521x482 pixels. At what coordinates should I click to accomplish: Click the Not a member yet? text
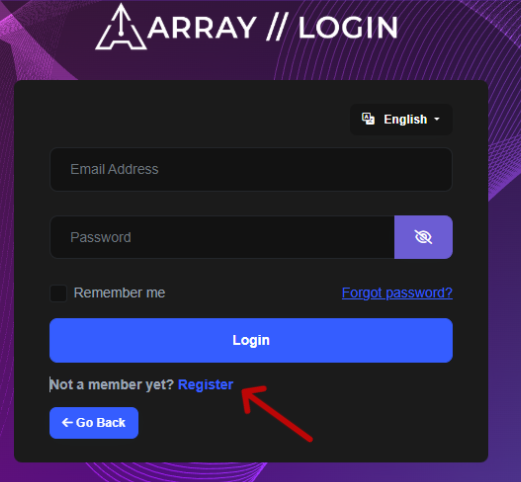[112, 385]
